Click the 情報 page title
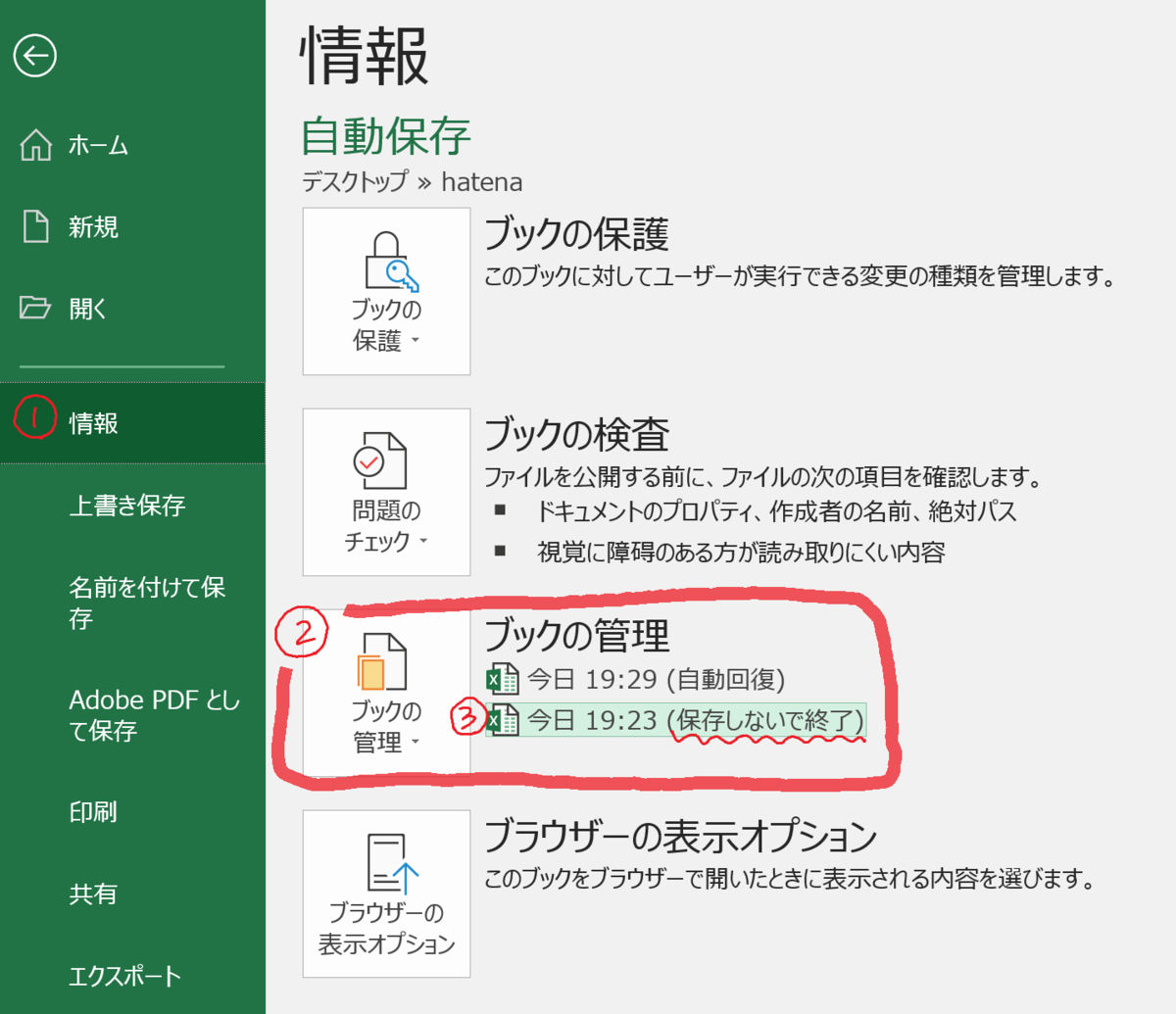The width and height of the screenshot is (1176, 1014). [364, 56]
